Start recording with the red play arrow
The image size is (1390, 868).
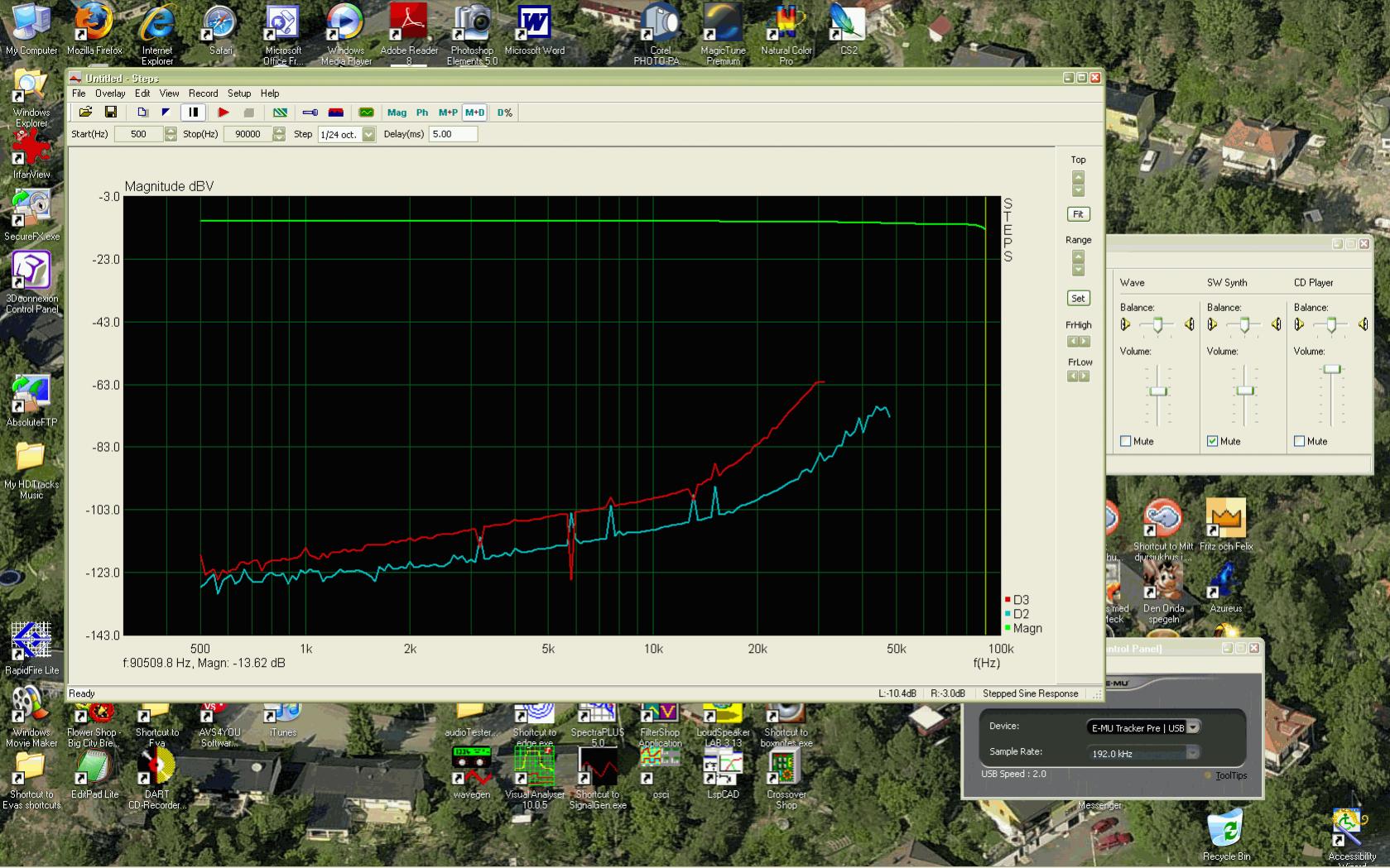point(224,113)
